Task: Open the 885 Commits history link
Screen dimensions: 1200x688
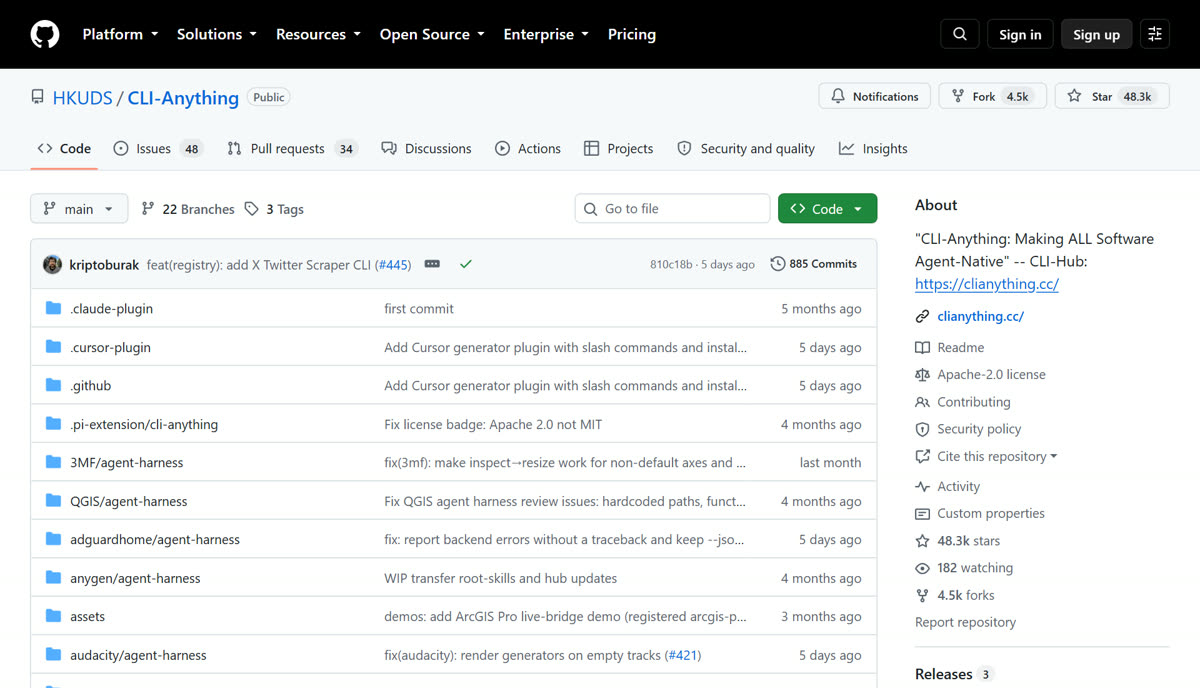Action: 814,264
